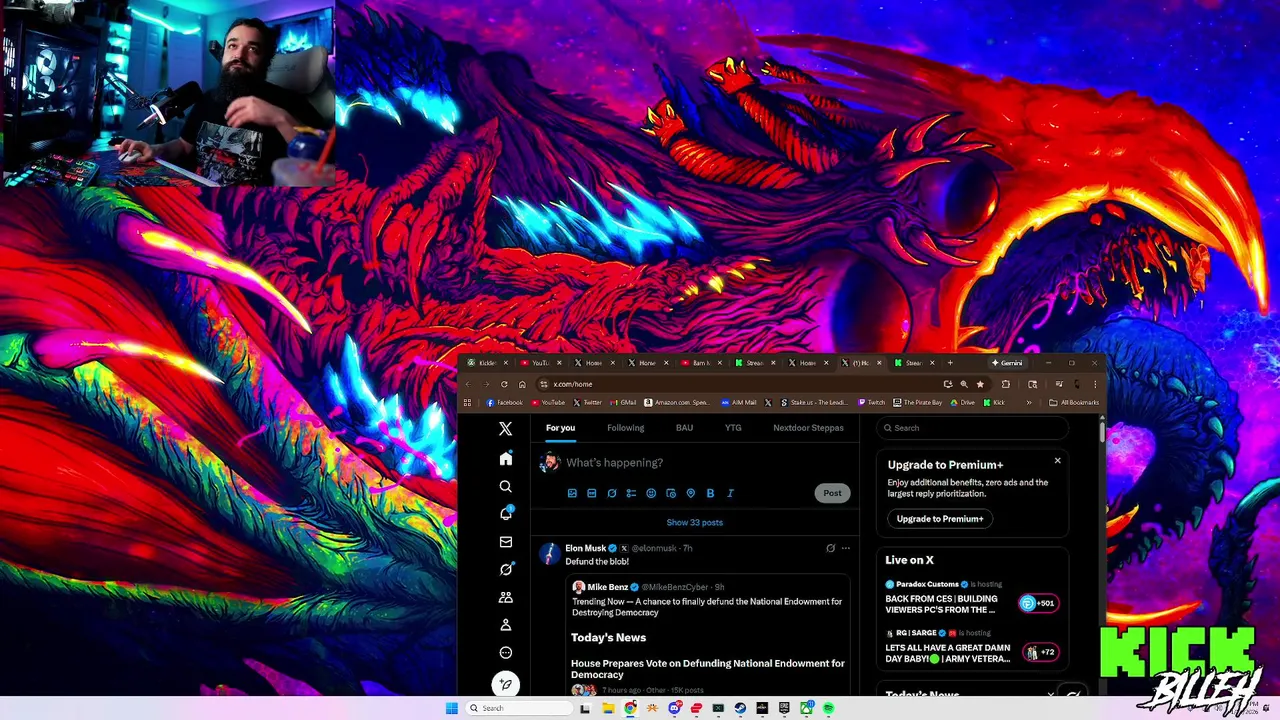Open Nextdoor Steppas tab
The height and width of the screenshot is (720, 1280).
tap(808, 428)
